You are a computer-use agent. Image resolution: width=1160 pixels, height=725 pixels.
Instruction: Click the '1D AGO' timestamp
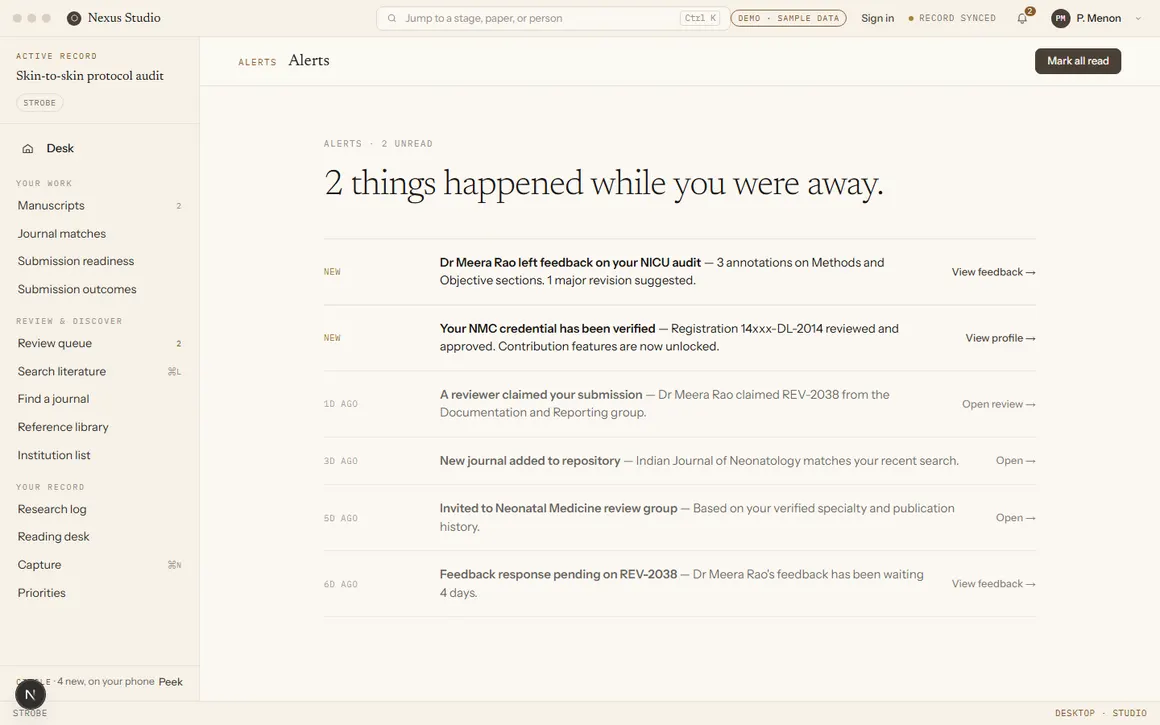pyautogui.click(x=340, y=404)
